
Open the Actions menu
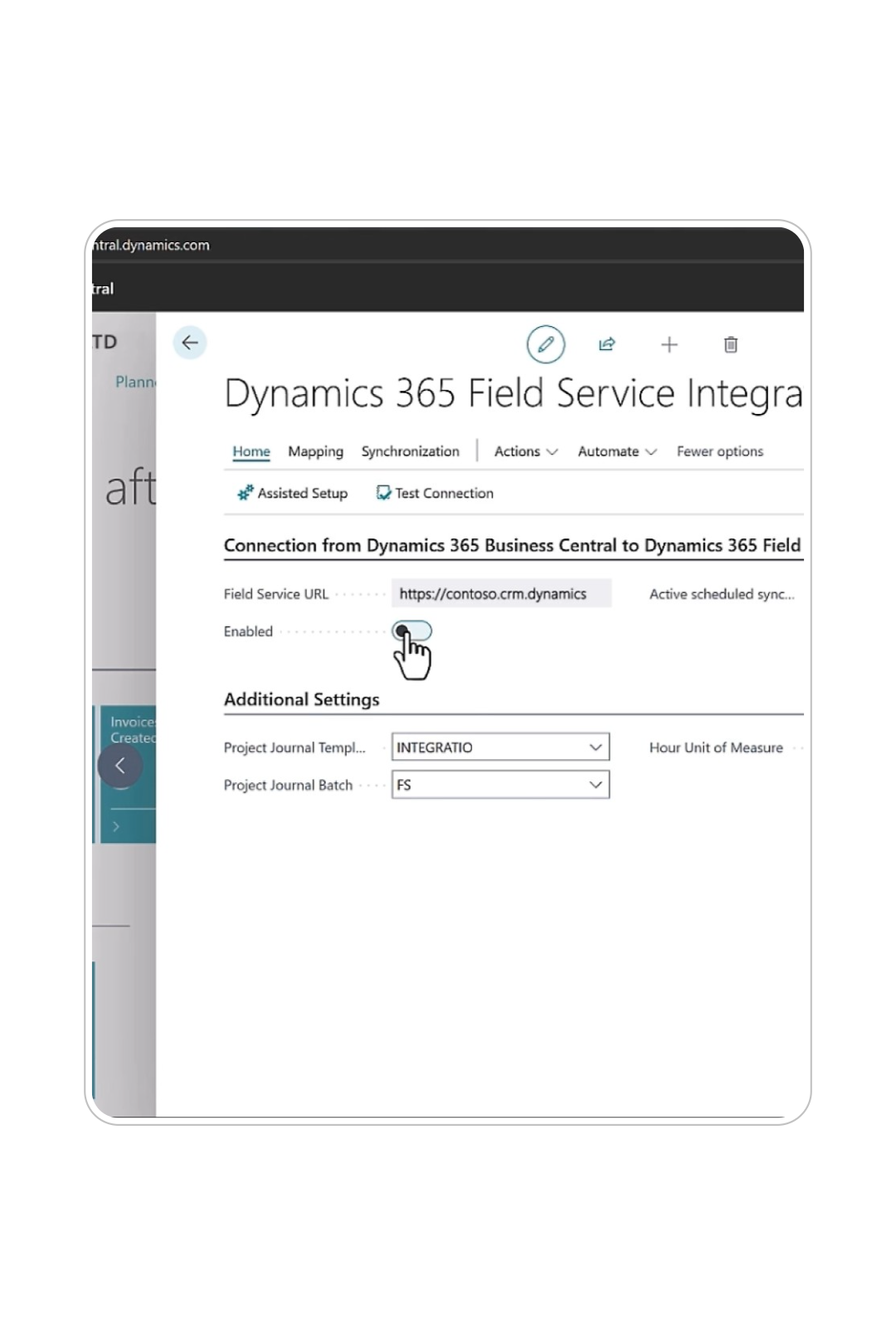[525, 451]
